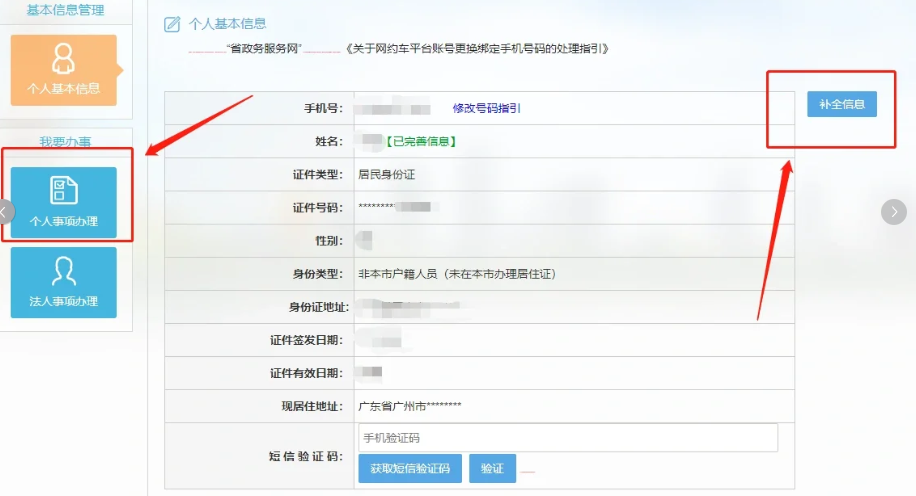
Task: Click the 广东省广州市 current address value
Action: [x=410, y=406]
